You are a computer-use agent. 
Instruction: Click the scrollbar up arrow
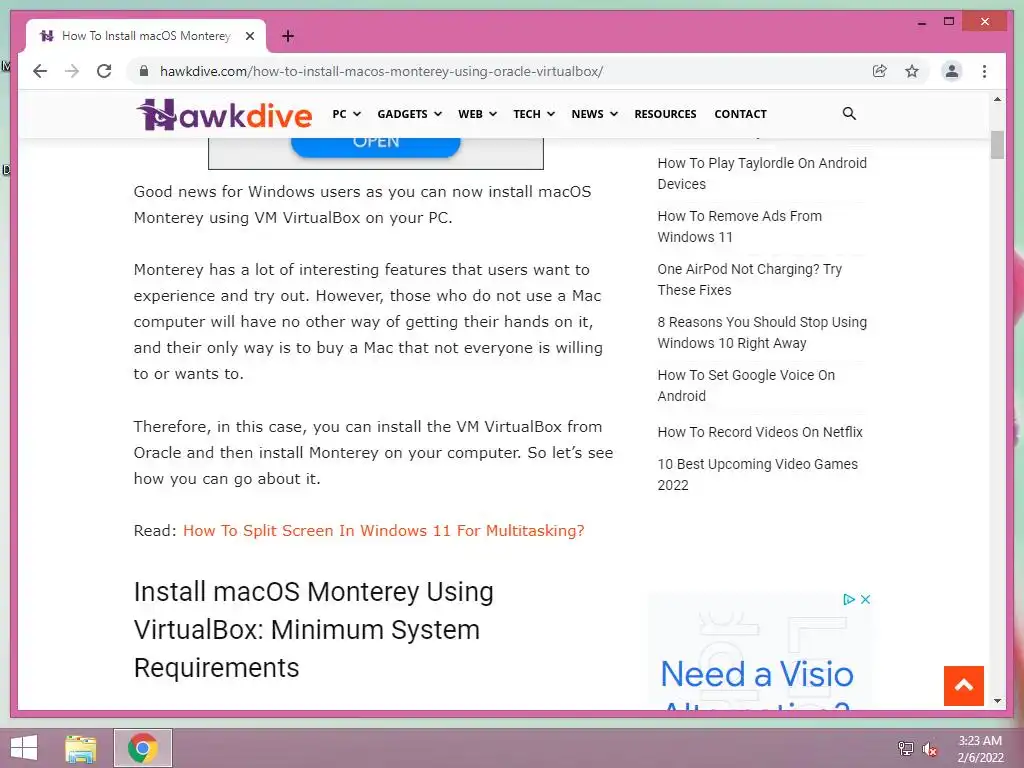click(997, 99)
